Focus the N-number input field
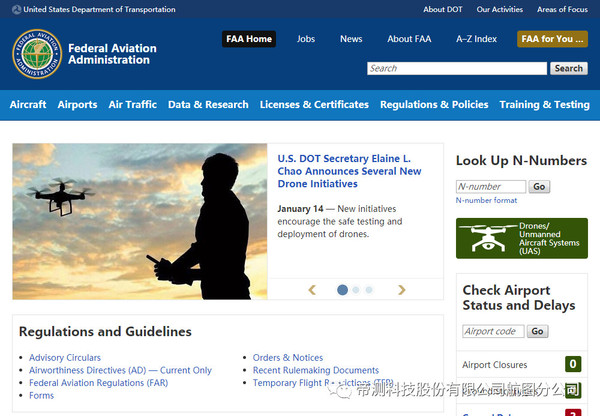Viewport: 600px width, 416px height. [491, 187]
